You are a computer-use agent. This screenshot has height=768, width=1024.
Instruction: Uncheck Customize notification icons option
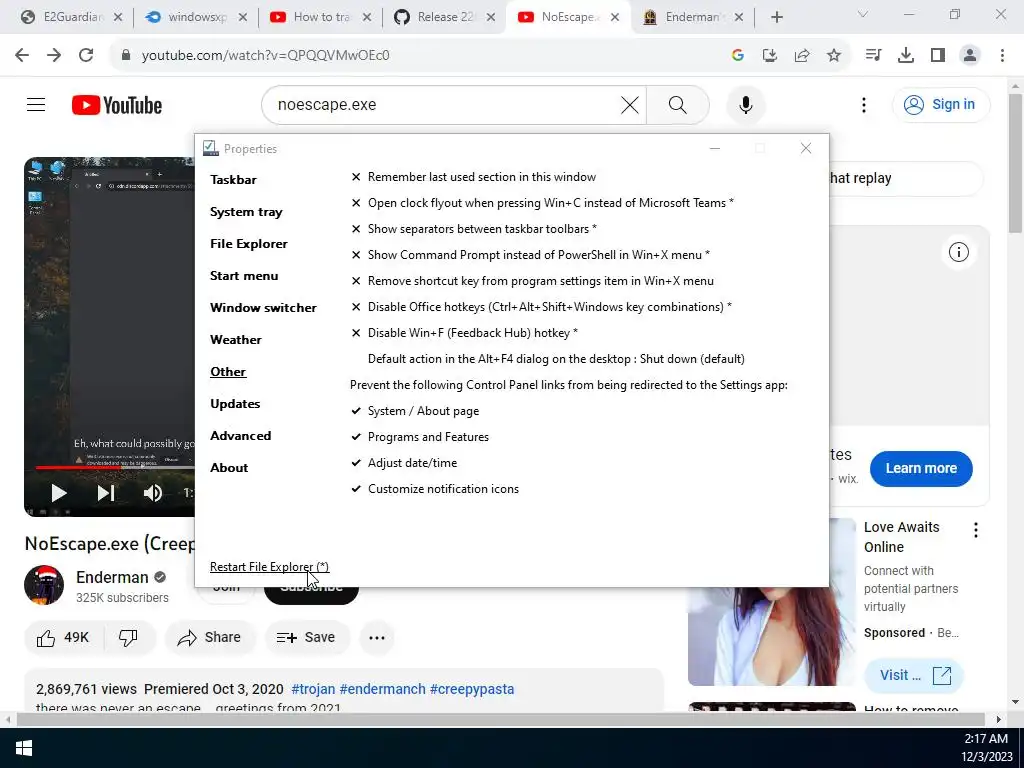(435, 489)
